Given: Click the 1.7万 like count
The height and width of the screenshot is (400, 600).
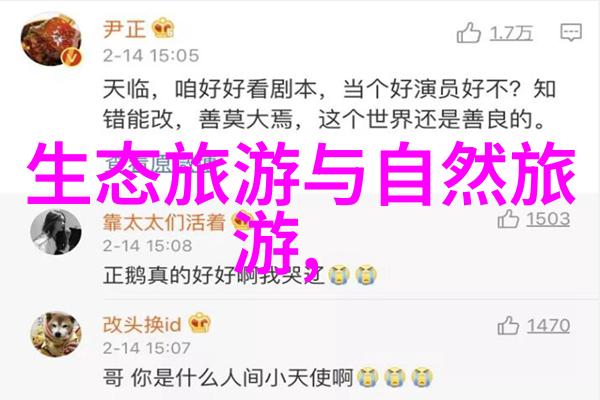Looking at the screenshot, I should pyautogui.click(x=512, y=34).
